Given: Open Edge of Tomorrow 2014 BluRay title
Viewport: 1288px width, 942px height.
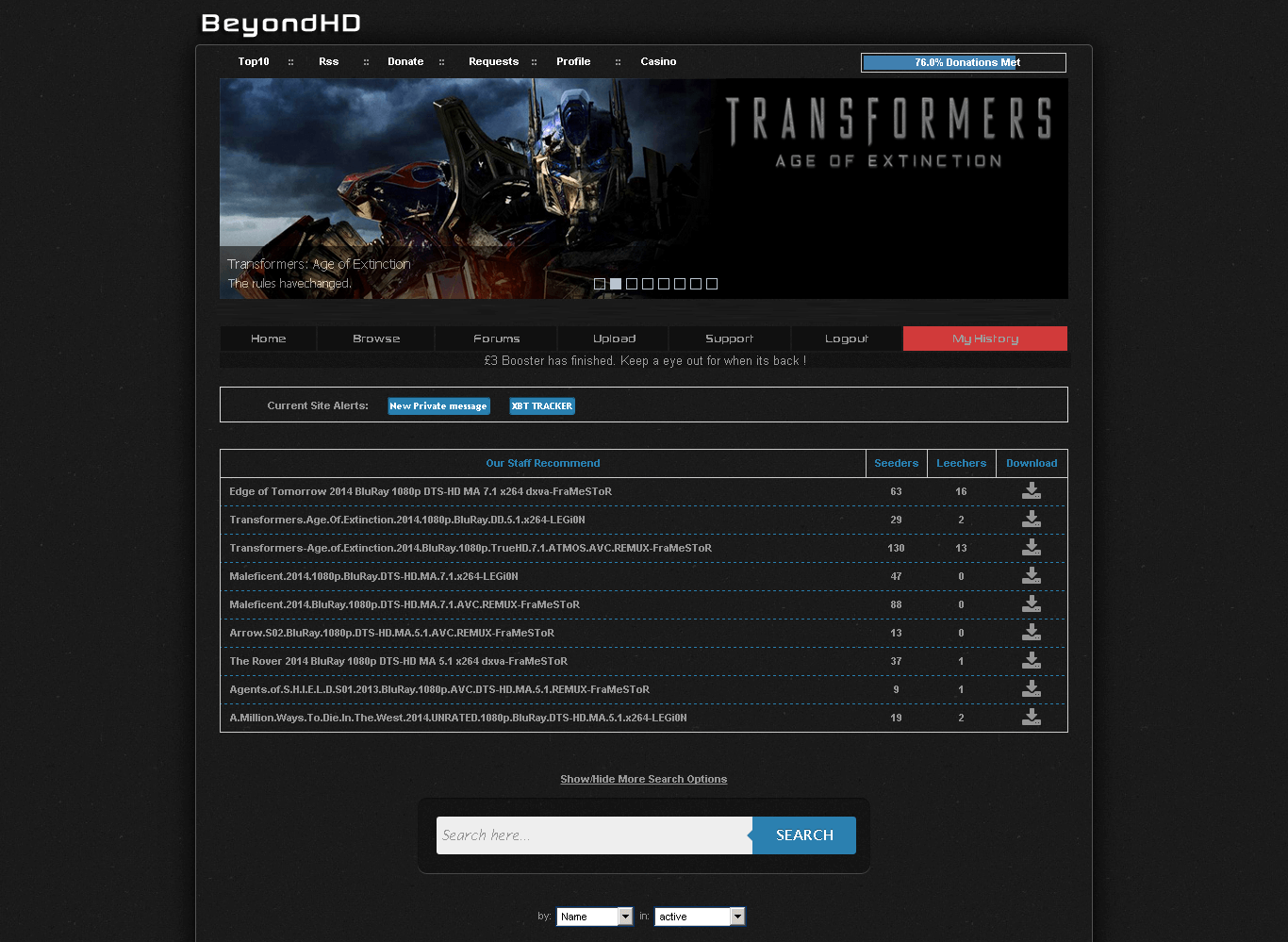Looking at the screenshot, I should tap(421, 491).
